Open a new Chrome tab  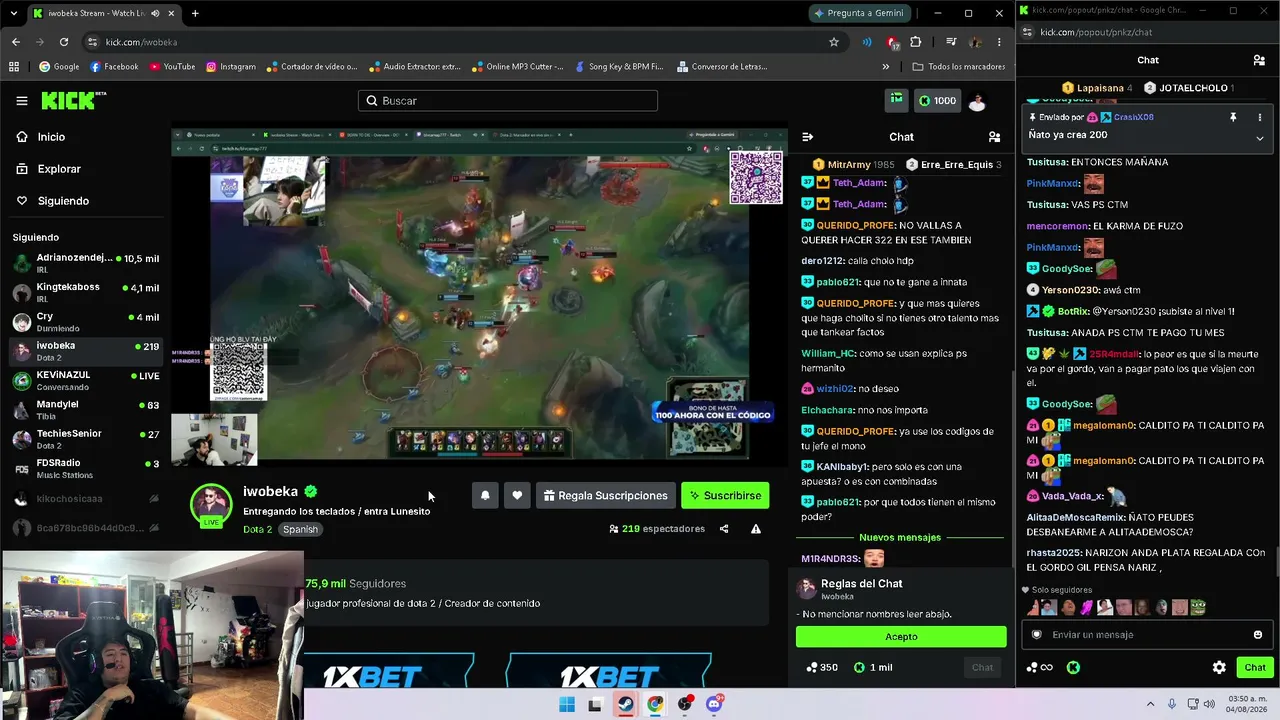click(x=195, y=14)
